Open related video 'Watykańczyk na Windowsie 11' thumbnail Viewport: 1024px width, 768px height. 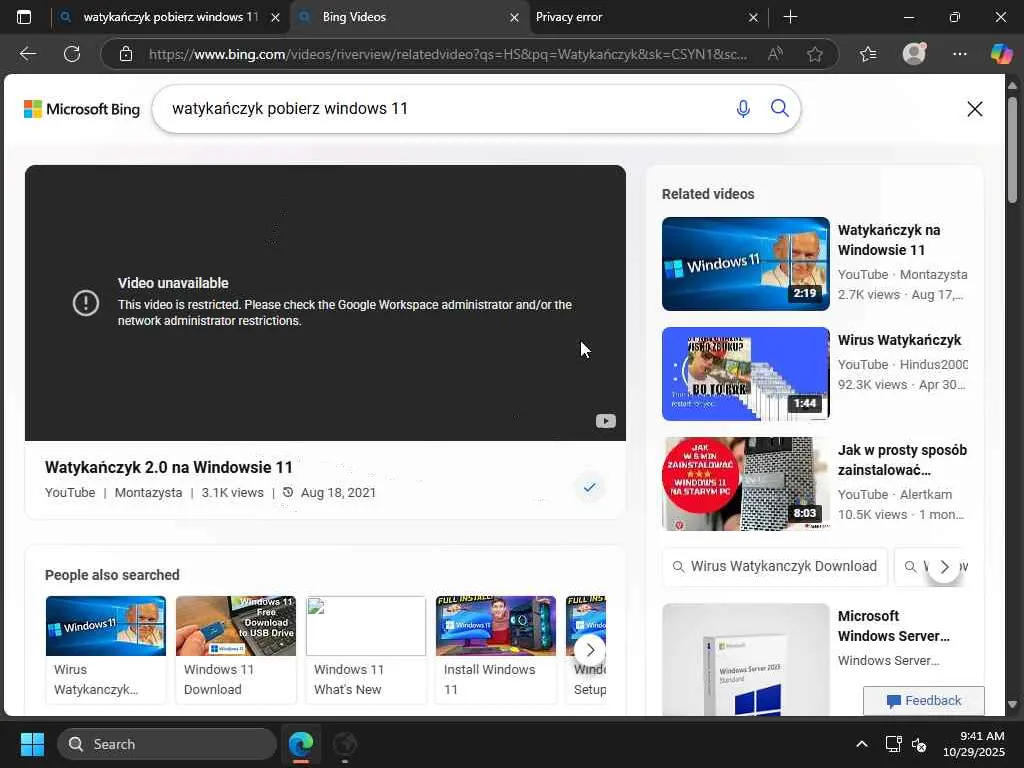point(745,264)
